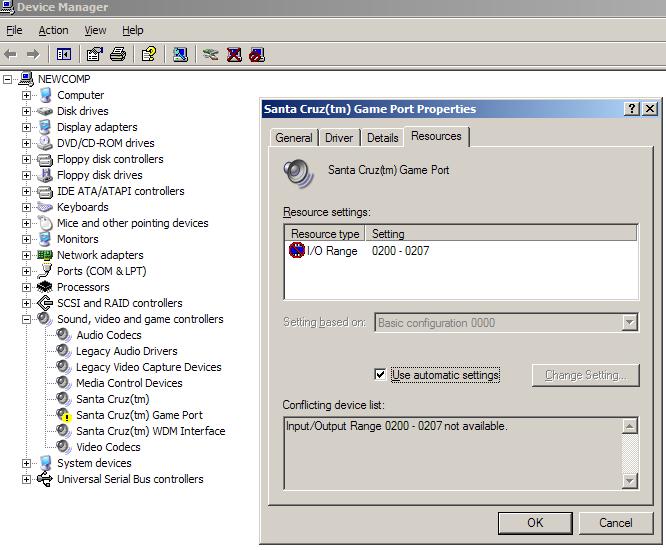This screenshot has height=550, width=666.
Task: Select the Video Codecs tree item
Action: click(108, 447)
